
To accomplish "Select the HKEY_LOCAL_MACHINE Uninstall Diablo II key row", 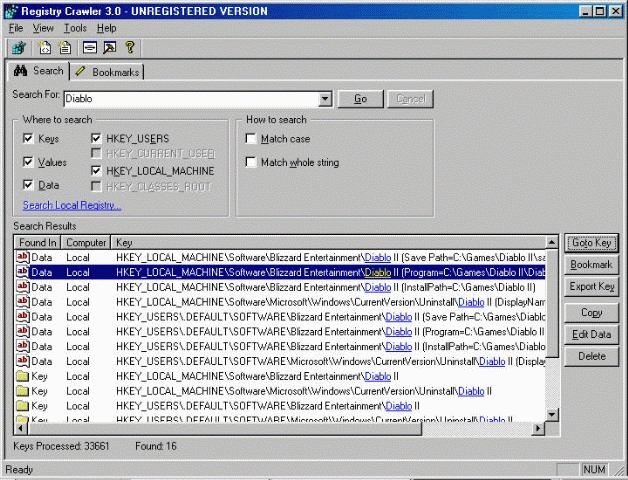I will coord(280,391).
